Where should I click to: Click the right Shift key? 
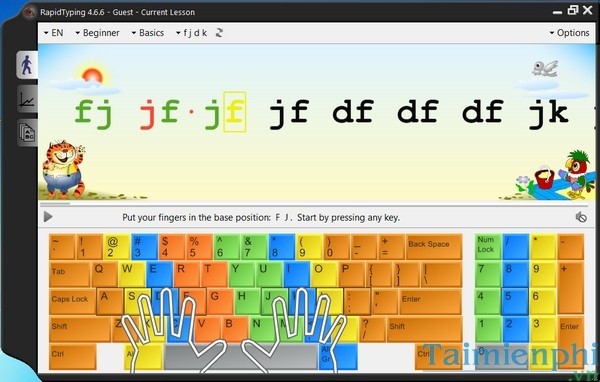click(x=425, y=329)
